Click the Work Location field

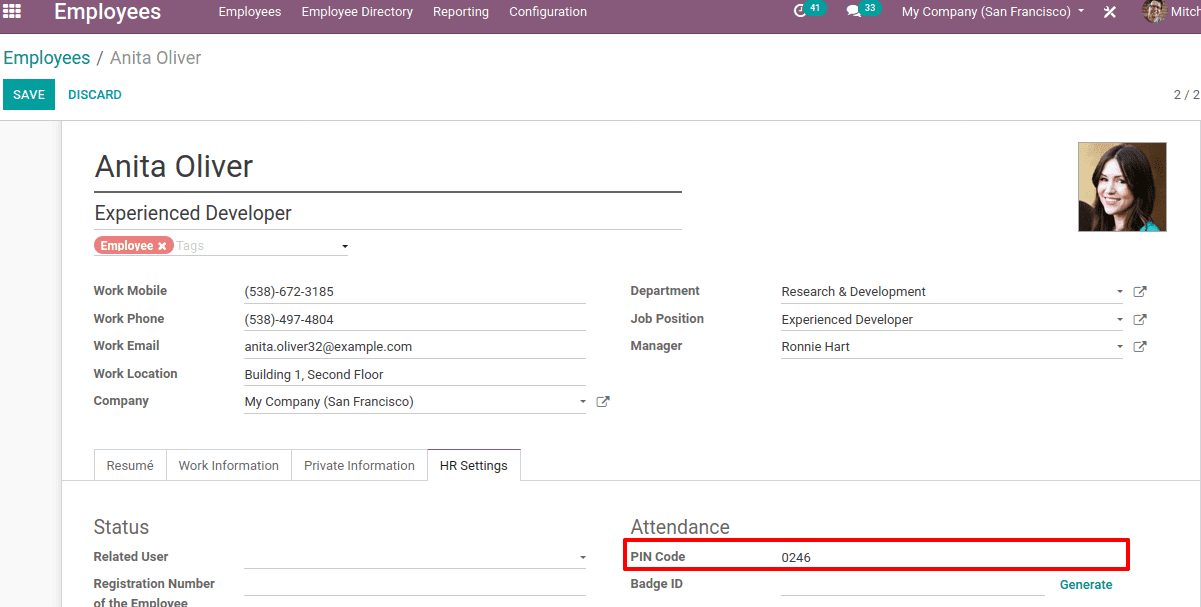(415, 375)
